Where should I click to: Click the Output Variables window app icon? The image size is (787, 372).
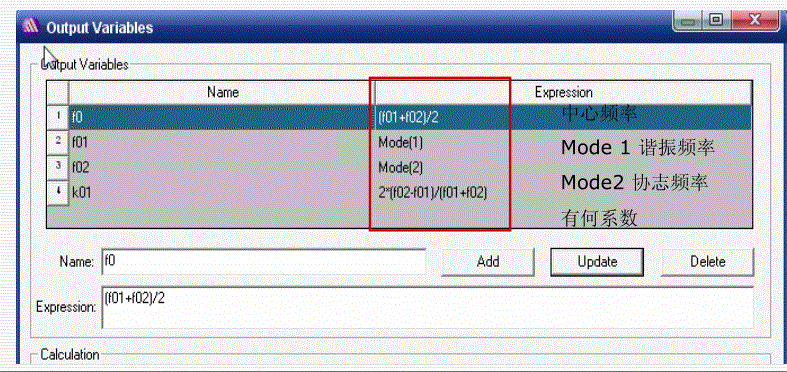tap(32, 28)
